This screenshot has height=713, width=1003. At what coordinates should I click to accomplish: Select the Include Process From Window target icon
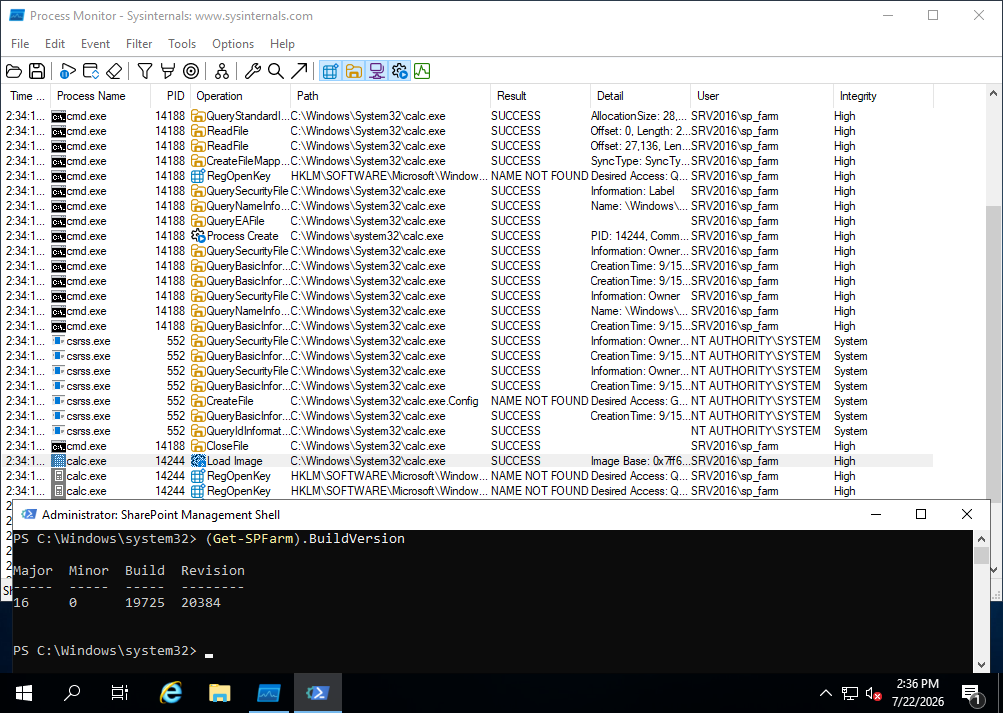191,71
